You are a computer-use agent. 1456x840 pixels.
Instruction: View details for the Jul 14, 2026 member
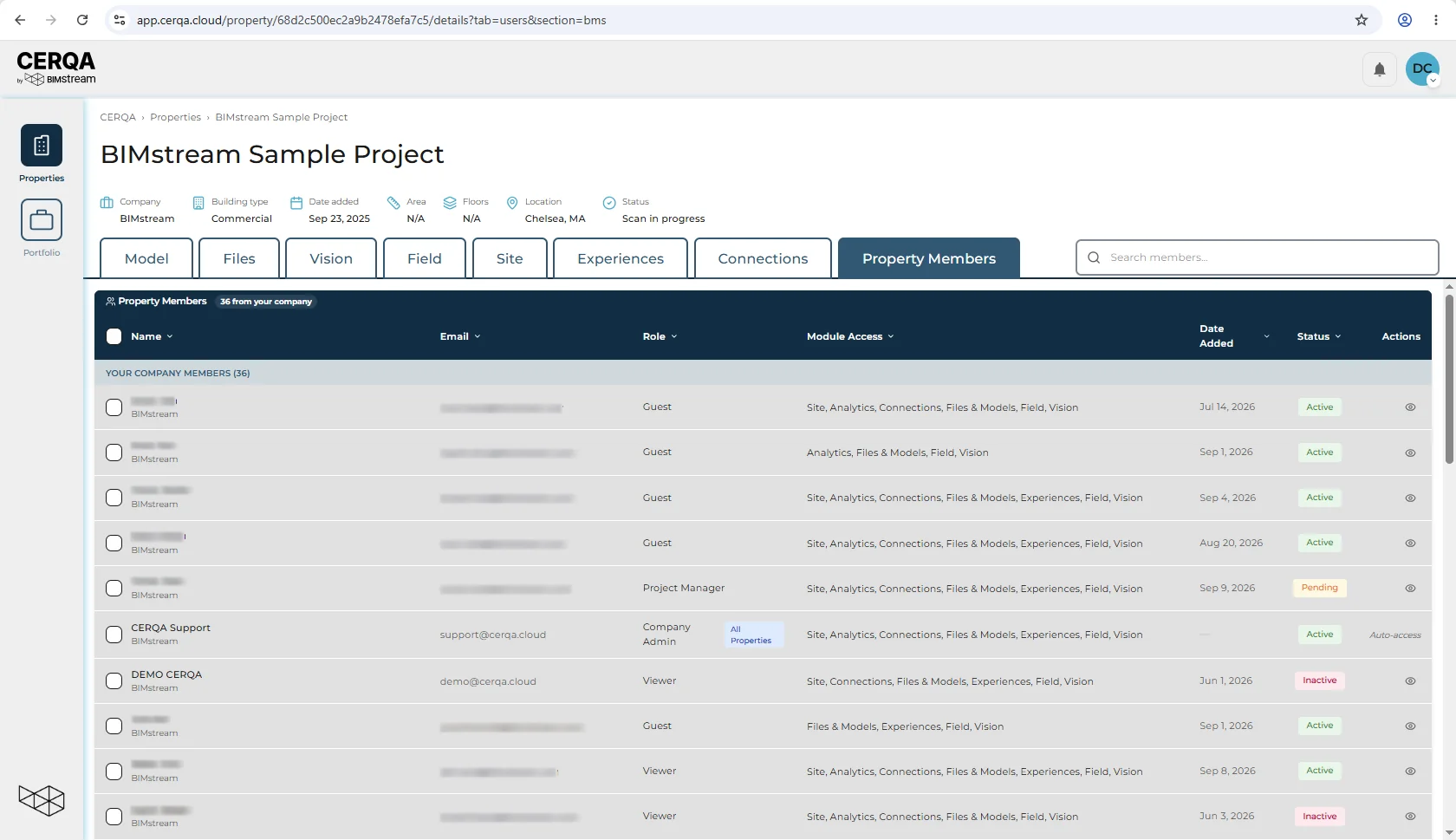(1410, 407)
